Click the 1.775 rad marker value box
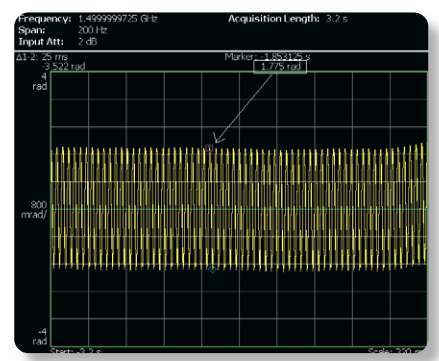Image resolution: width=439 pixels, height=361 pixels. click(280, 67)
